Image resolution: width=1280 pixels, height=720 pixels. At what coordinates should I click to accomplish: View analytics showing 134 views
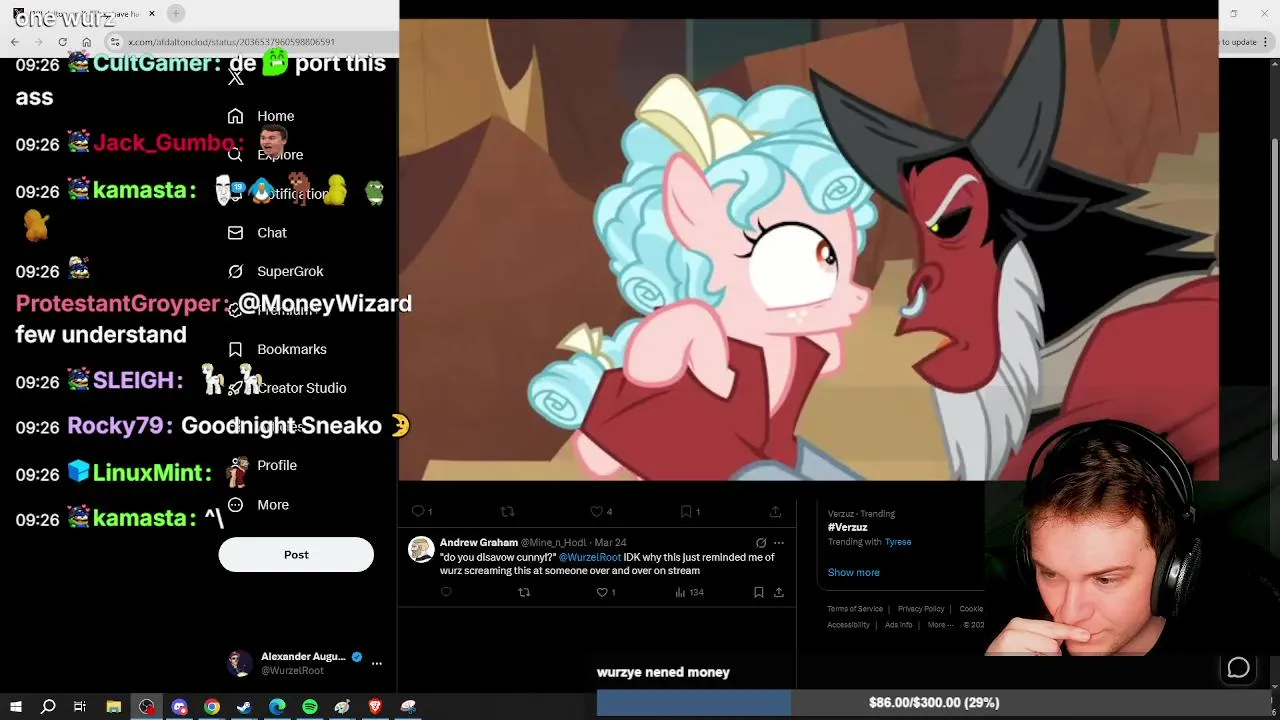pos(690,592)
